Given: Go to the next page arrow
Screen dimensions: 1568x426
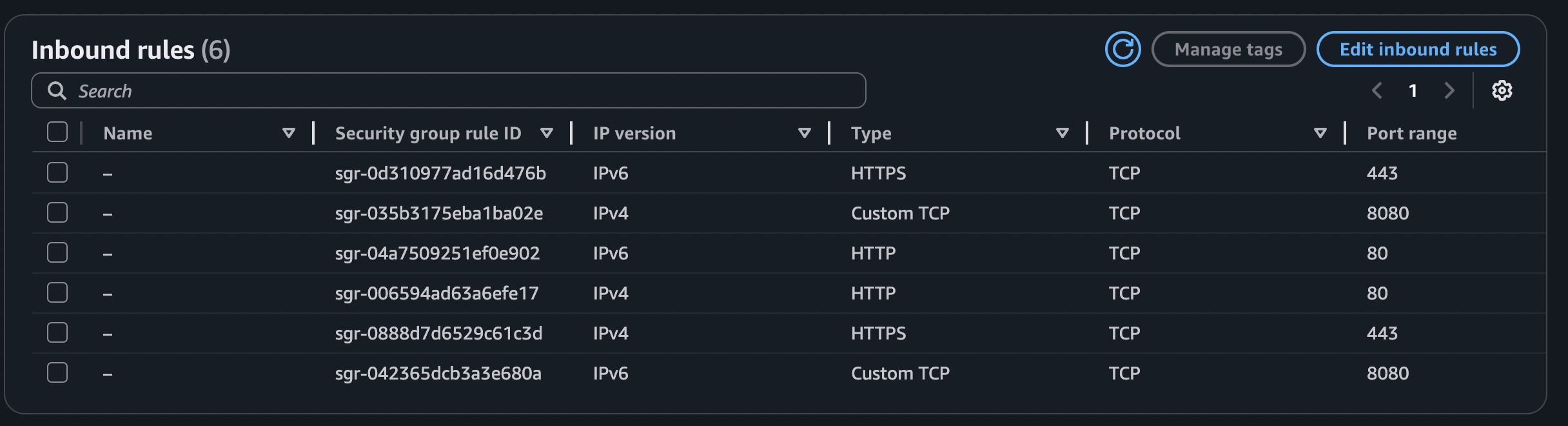Looking at the screenshot, I should 1449,91.
